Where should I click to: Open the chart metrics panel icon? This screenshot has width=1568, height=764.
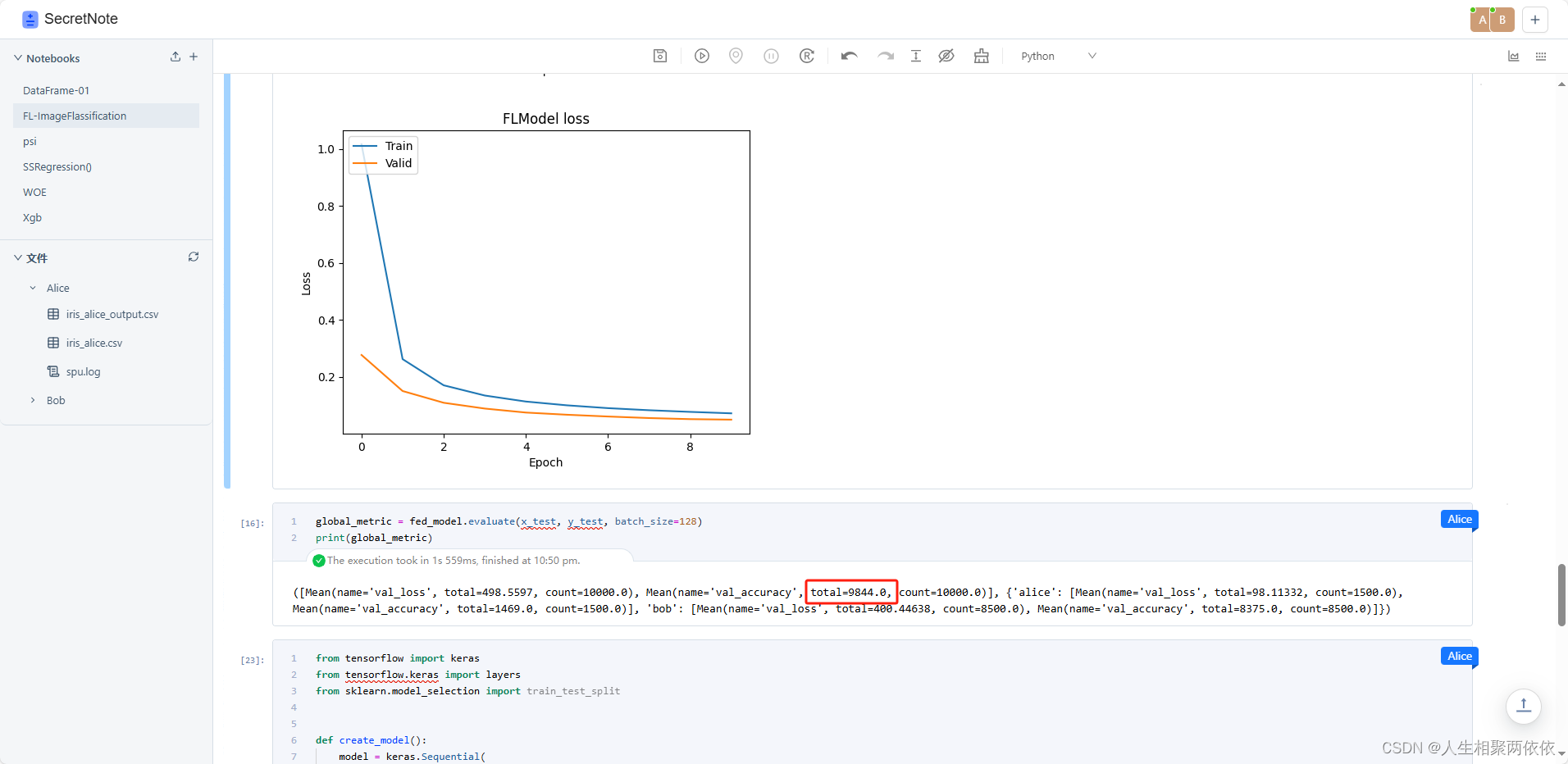[1514, 56]
